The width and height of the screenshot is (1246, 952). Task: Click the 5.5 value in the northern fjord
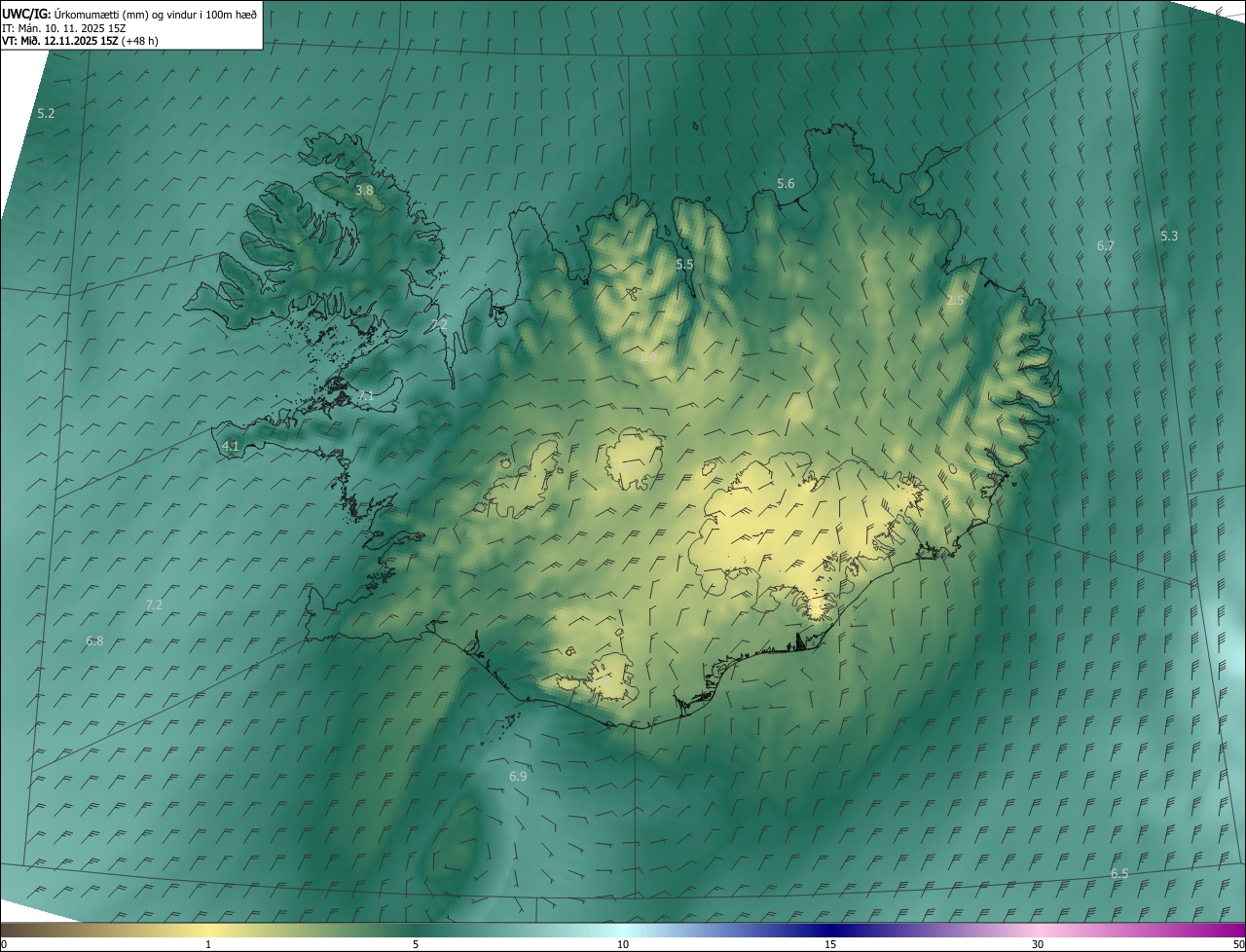(x=684, y=265)
